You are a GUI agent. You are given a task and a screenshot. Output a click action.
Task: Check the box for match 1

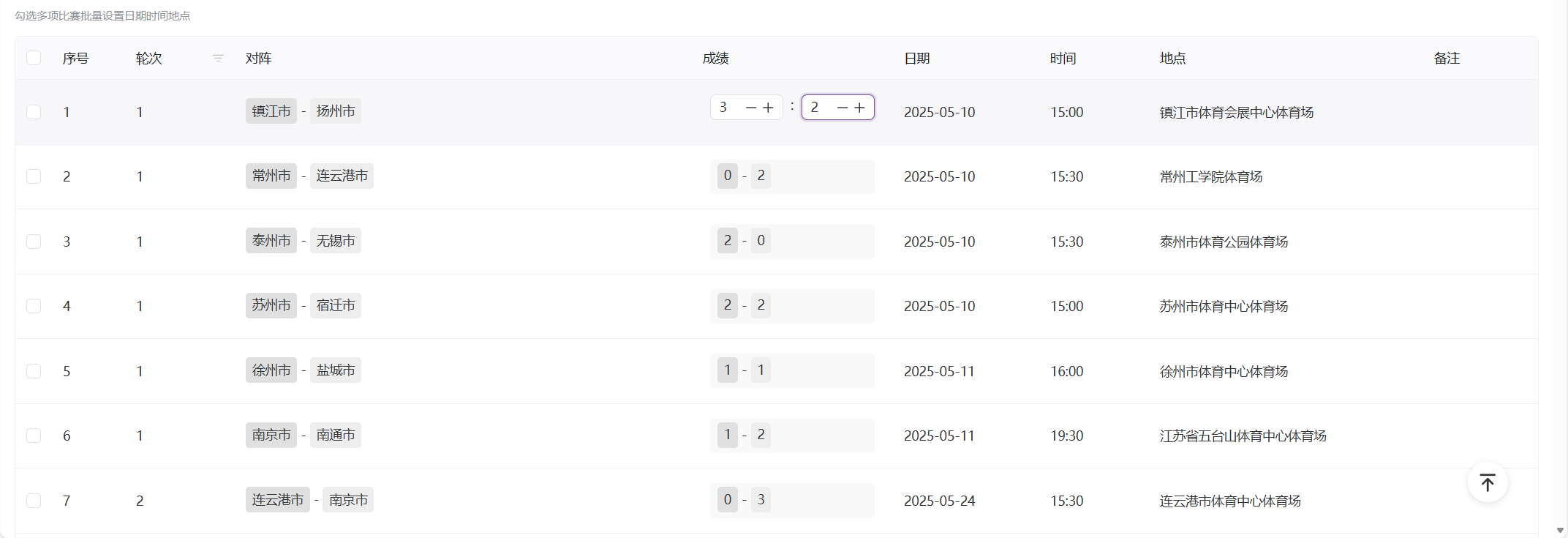34,112
